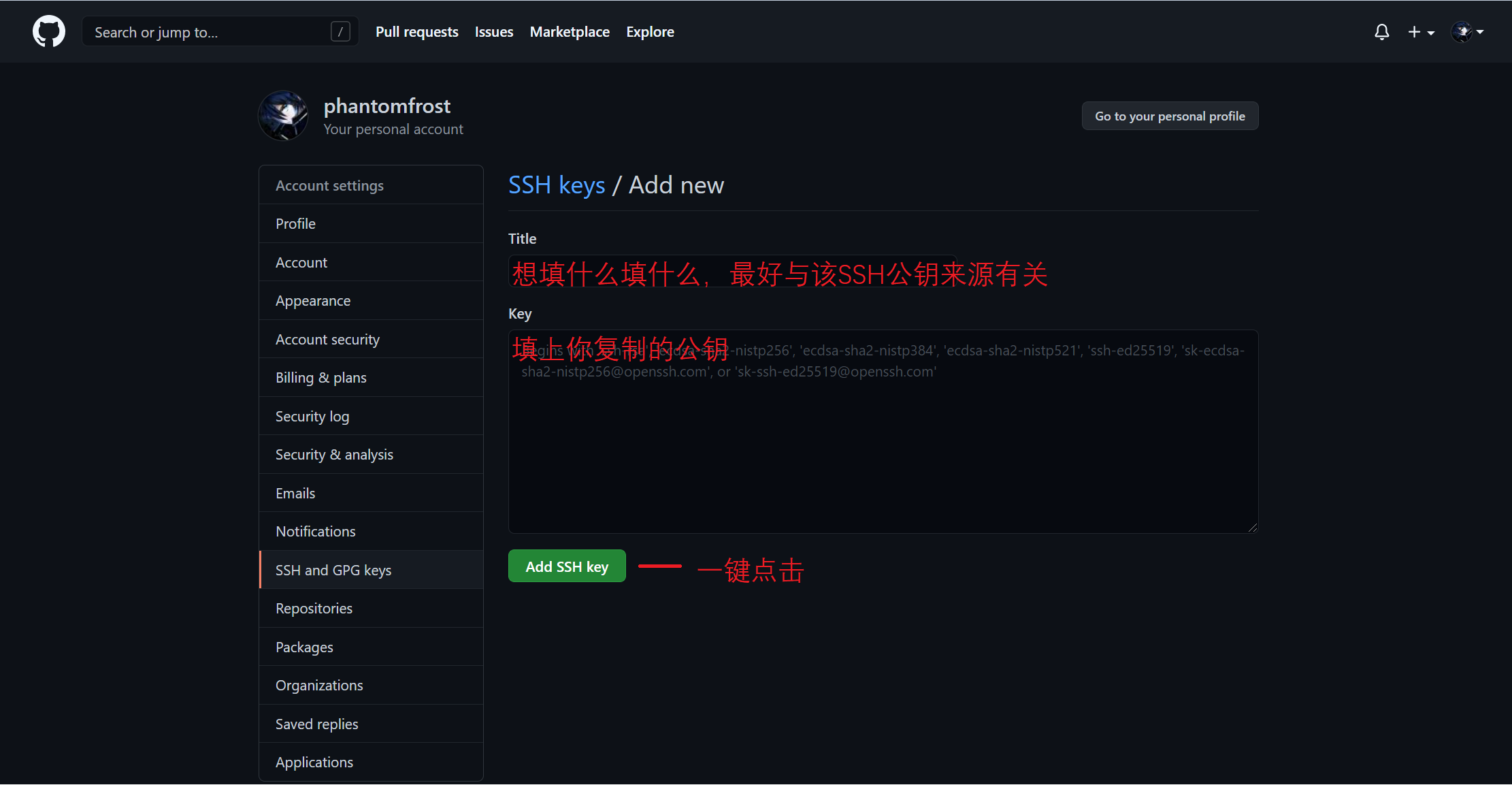
Task: Open Notifications in the sidebar
Action: pos(371,532)
